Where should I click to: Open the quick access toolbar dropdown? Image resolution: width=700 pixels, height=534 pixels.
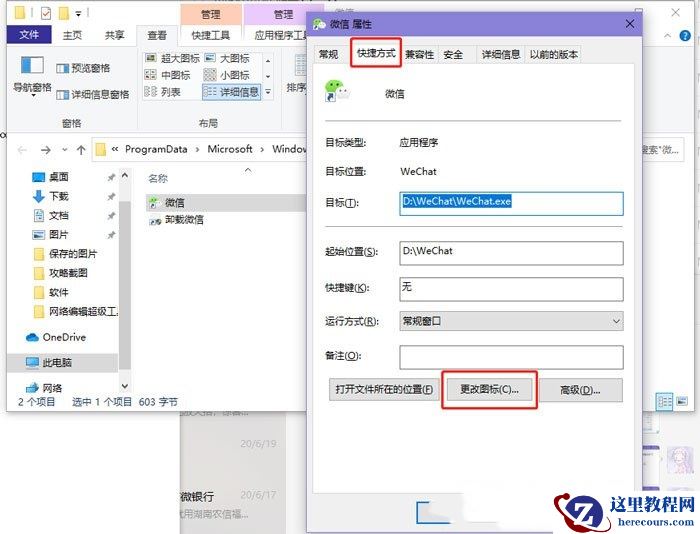tap(78, 14)
